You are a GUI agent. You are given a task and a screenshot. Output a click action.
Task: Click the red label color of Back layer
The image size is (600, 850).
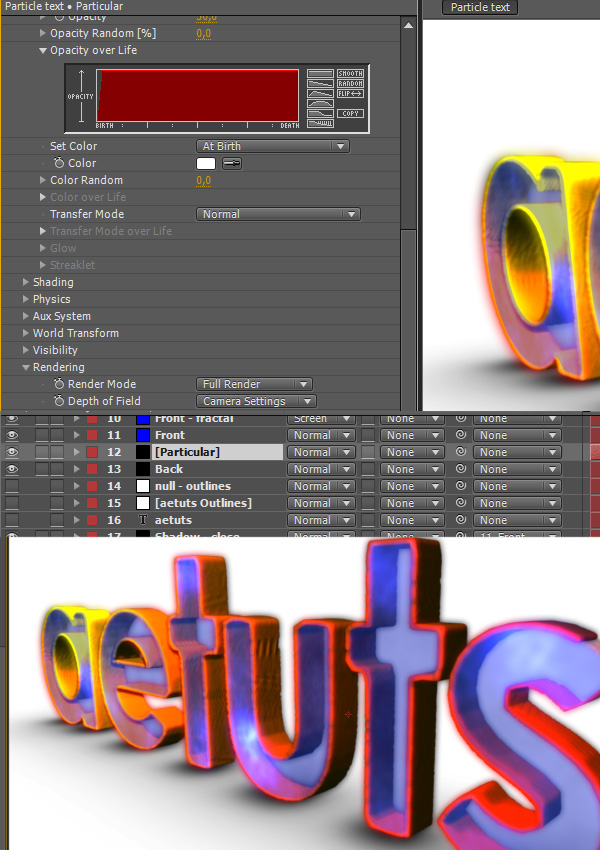pyautogui.click(x=92, y=469)
